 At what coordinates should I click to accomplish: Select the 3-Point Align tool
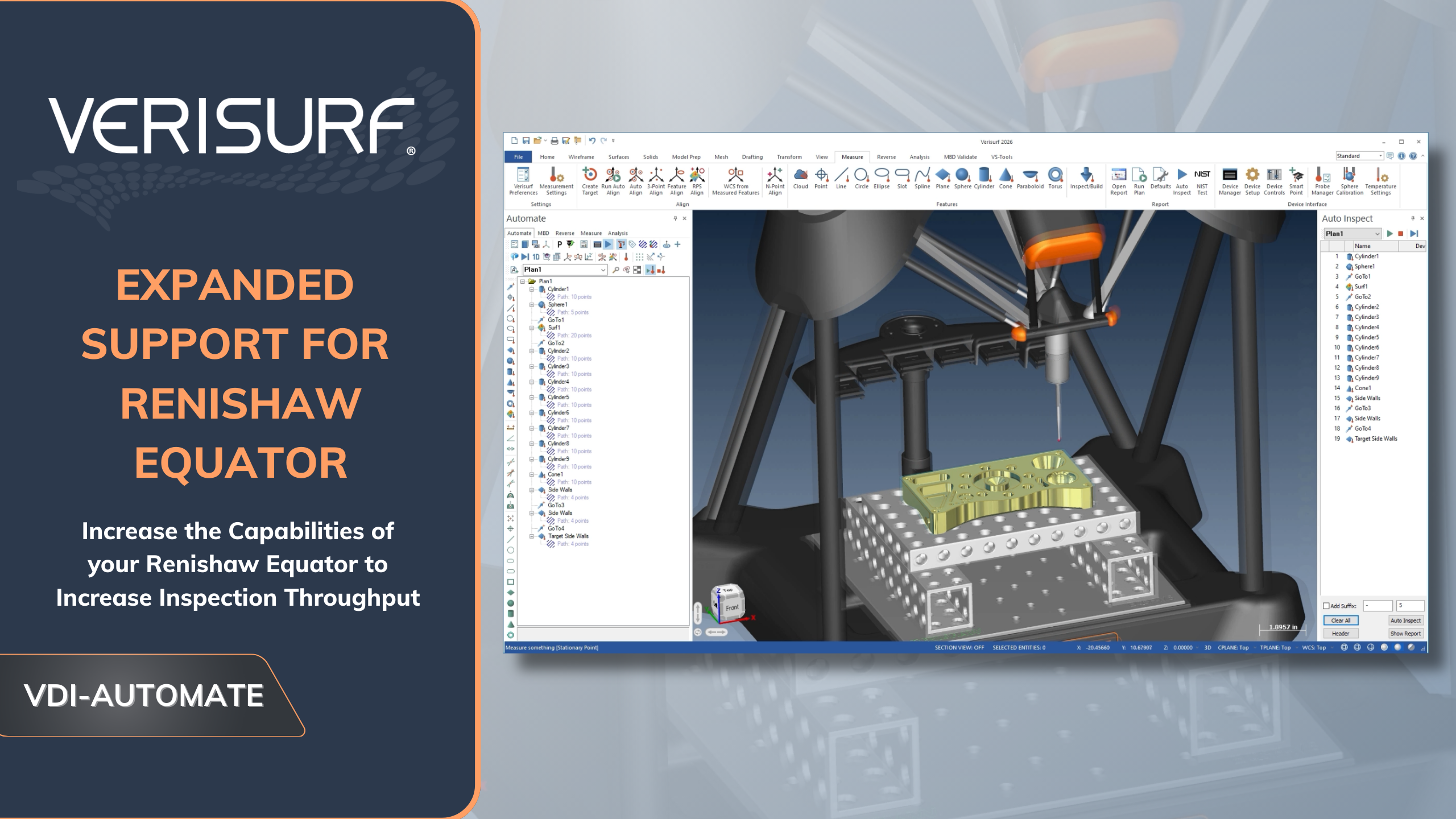(x=656, y=181)
